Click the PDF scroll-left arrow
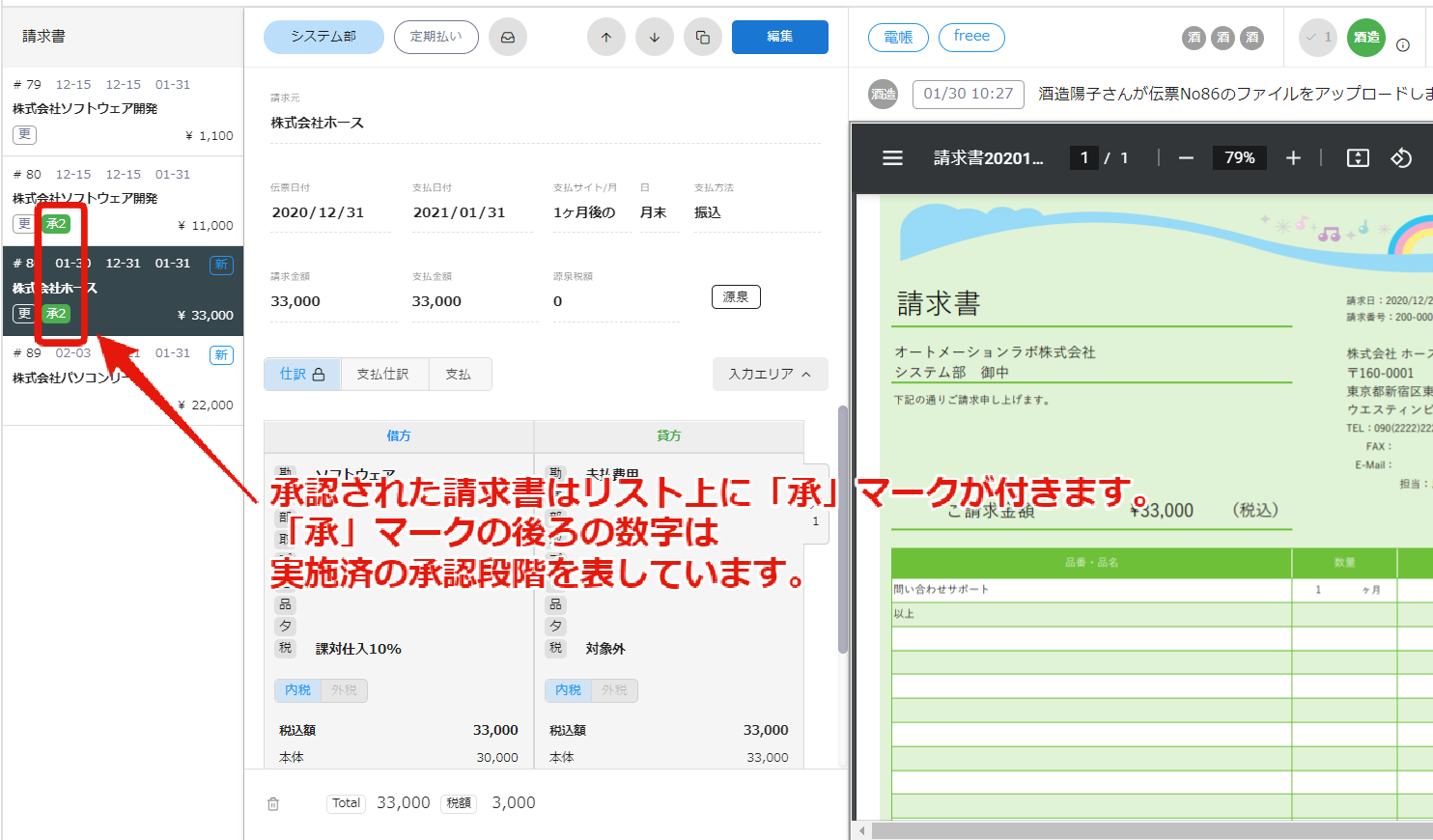This screenshot has width=1433, height=840. tap(862, 830)
